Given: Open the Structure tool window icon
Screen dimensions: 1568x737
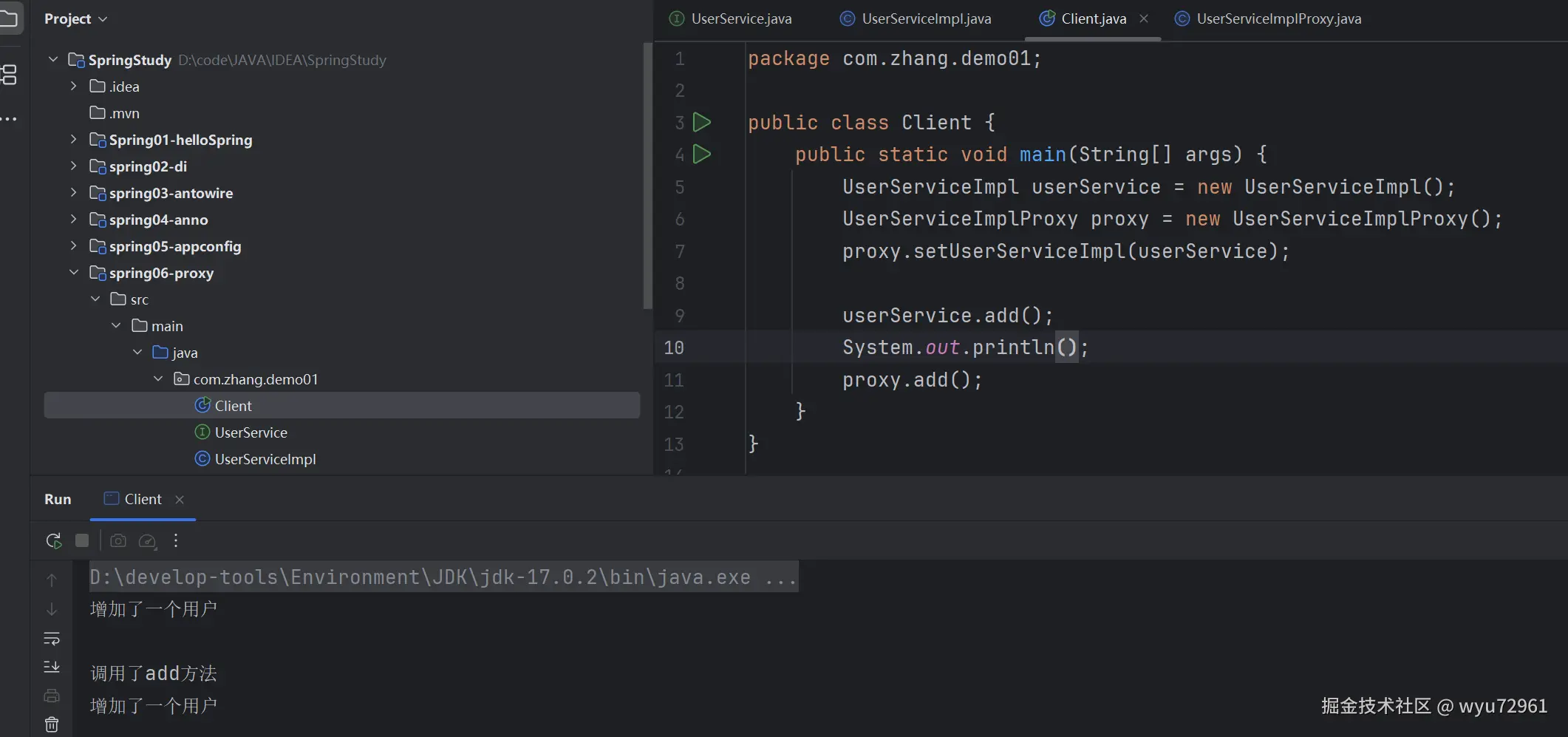Looking at the screenshot, I should tap(10, 74).
